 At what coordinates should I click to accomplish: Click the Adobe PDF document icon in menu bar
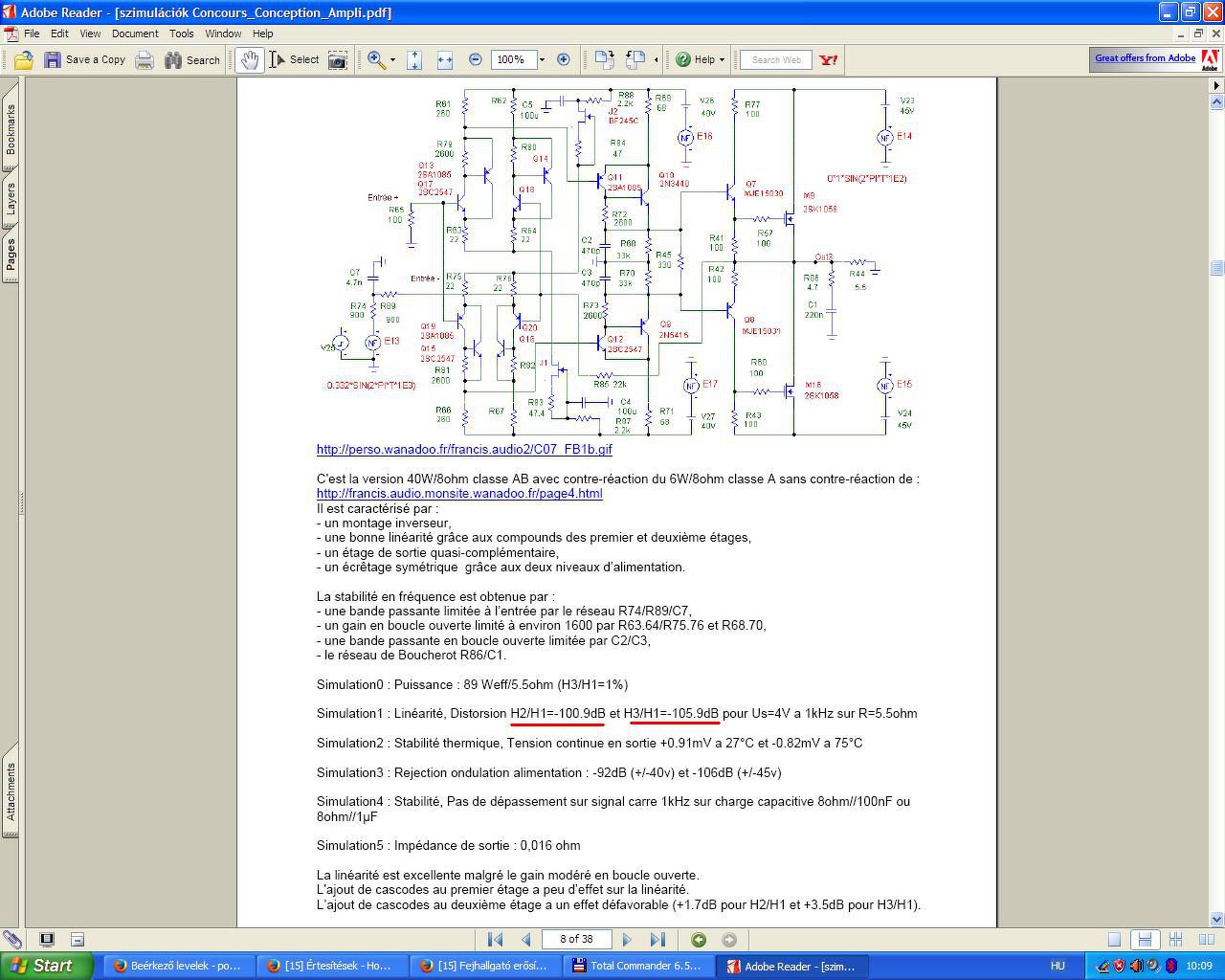point(10,33)
